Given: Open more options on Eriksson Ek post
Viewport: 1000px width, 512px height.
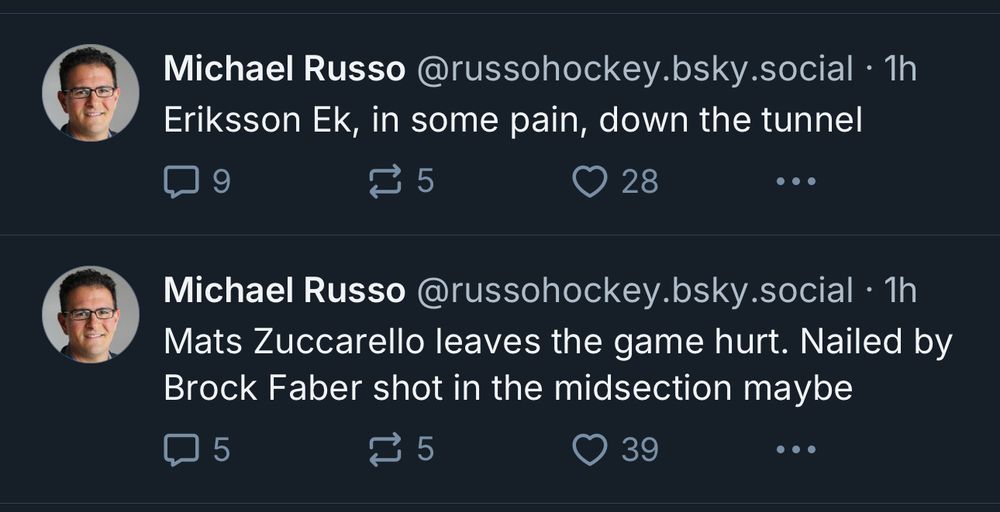Looking at the screenshot, I should pos(796,181).
